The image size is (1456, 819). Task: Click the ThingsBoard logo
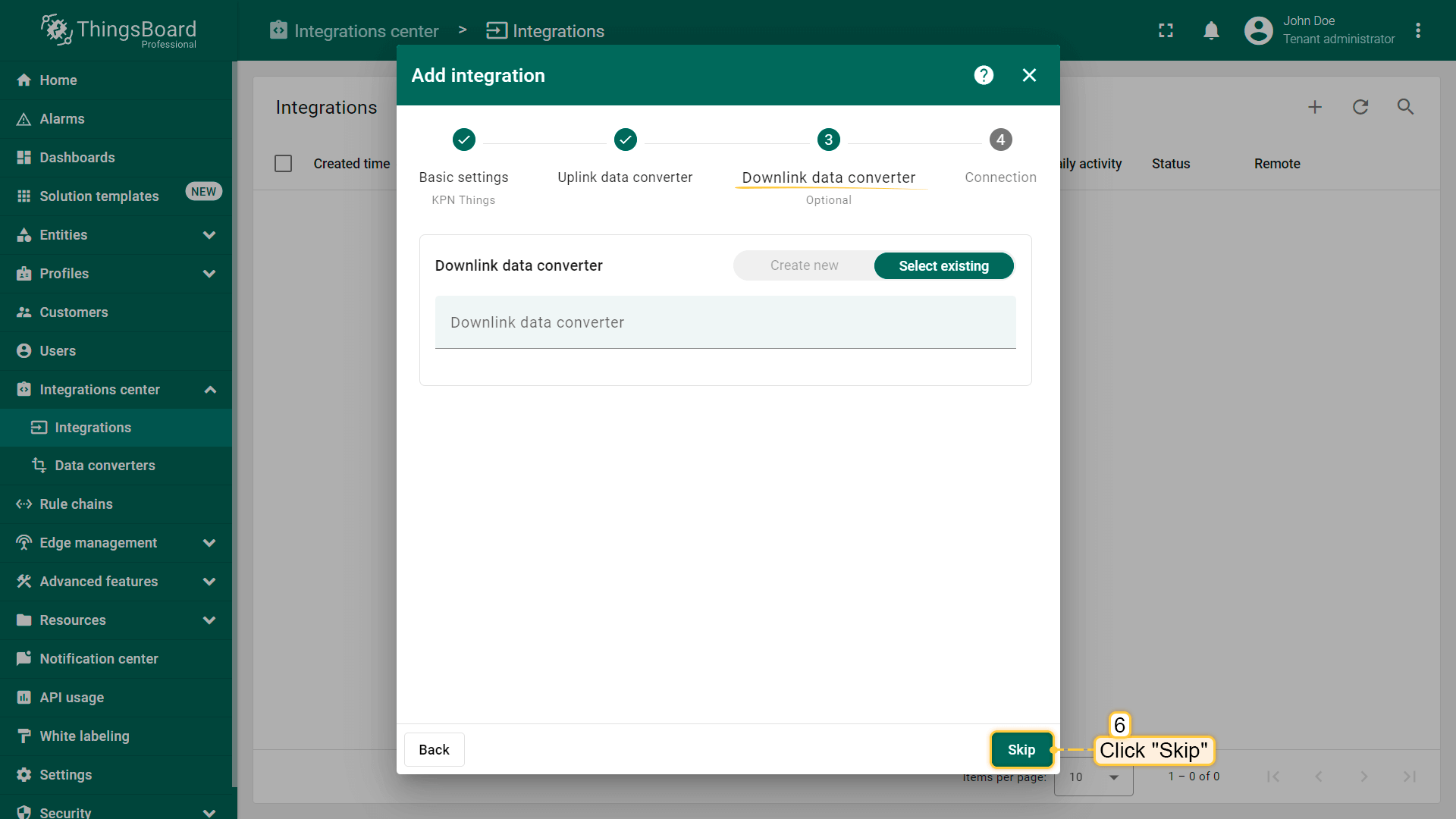click(x=119, y=31)
